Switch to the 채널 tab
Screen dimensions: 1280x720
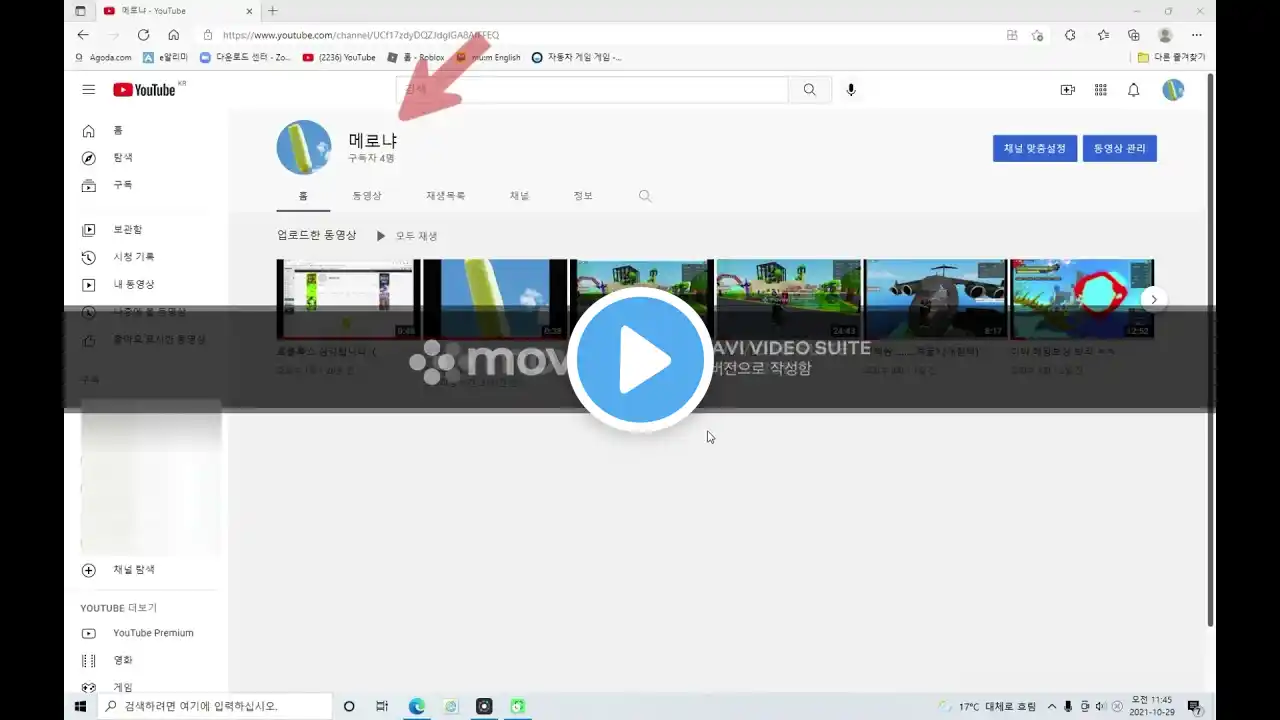(x=520, y=196)
